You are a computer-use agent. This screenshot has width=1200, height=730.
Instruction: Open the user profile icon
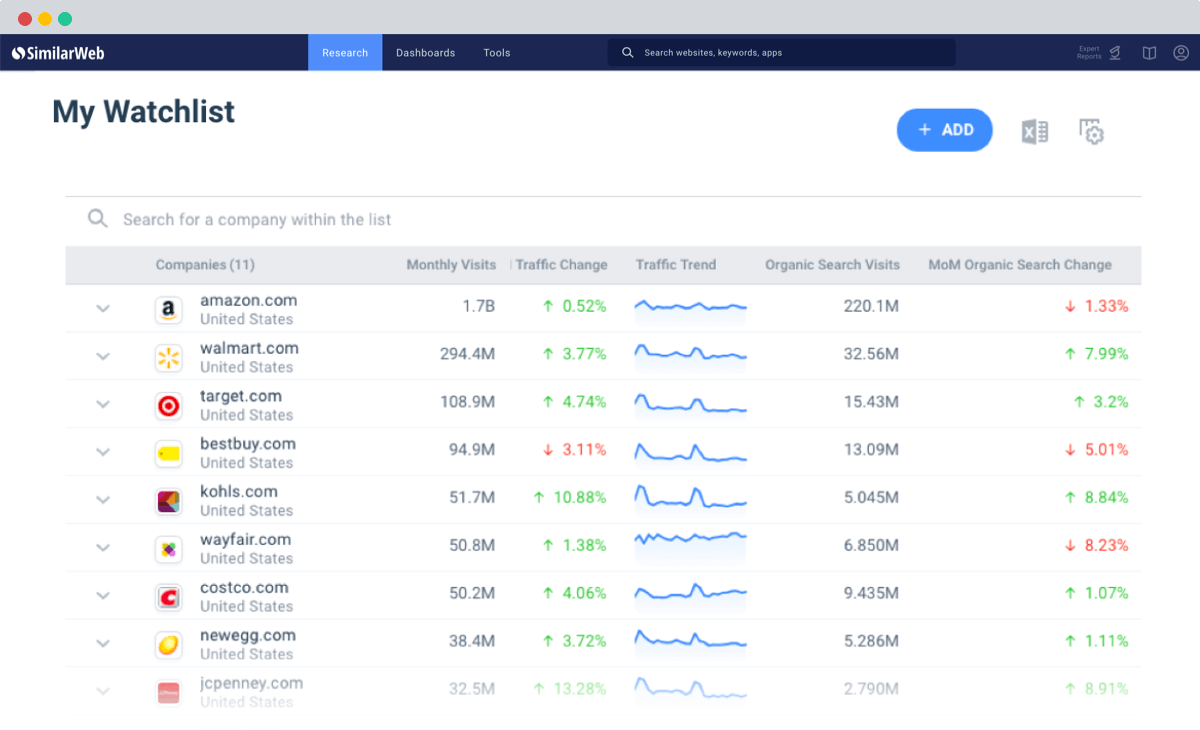[1181, 53]
